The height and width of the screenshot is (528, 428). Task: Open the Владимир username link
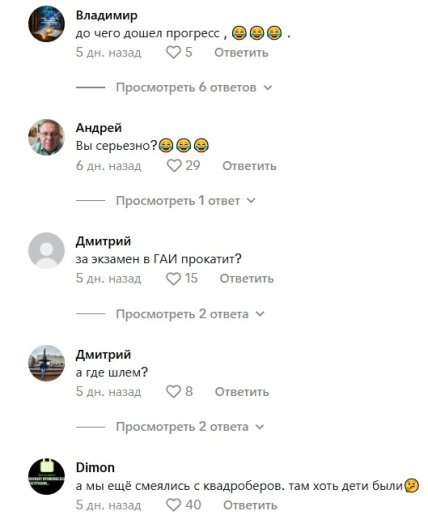tap(107, 15)
